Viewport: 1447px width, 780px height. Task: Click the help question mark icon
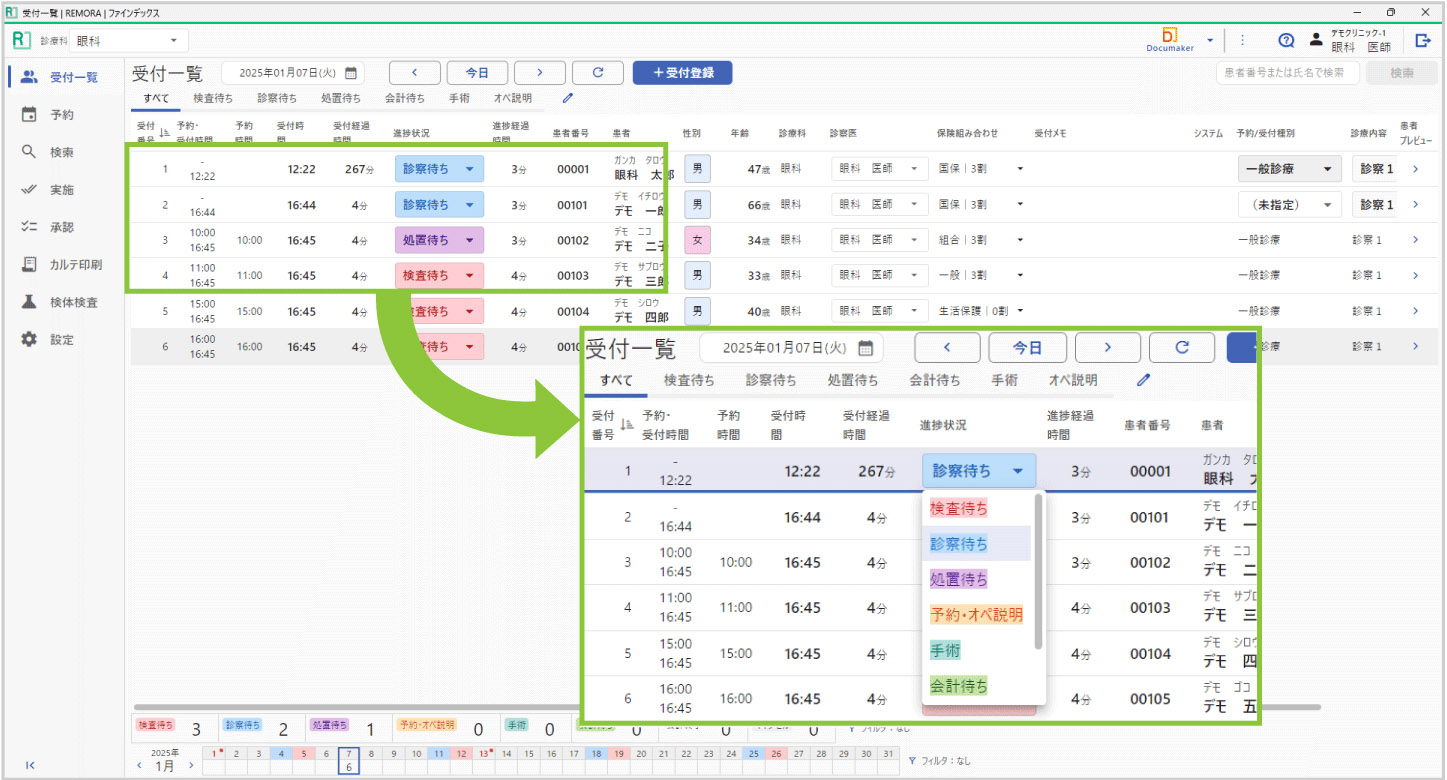point(1286,41)
